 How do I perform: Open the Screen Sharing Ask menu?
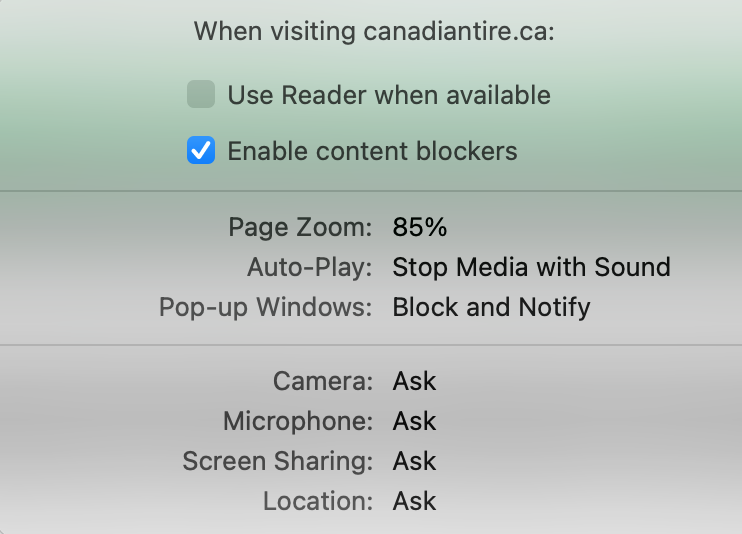click(414, 461)
